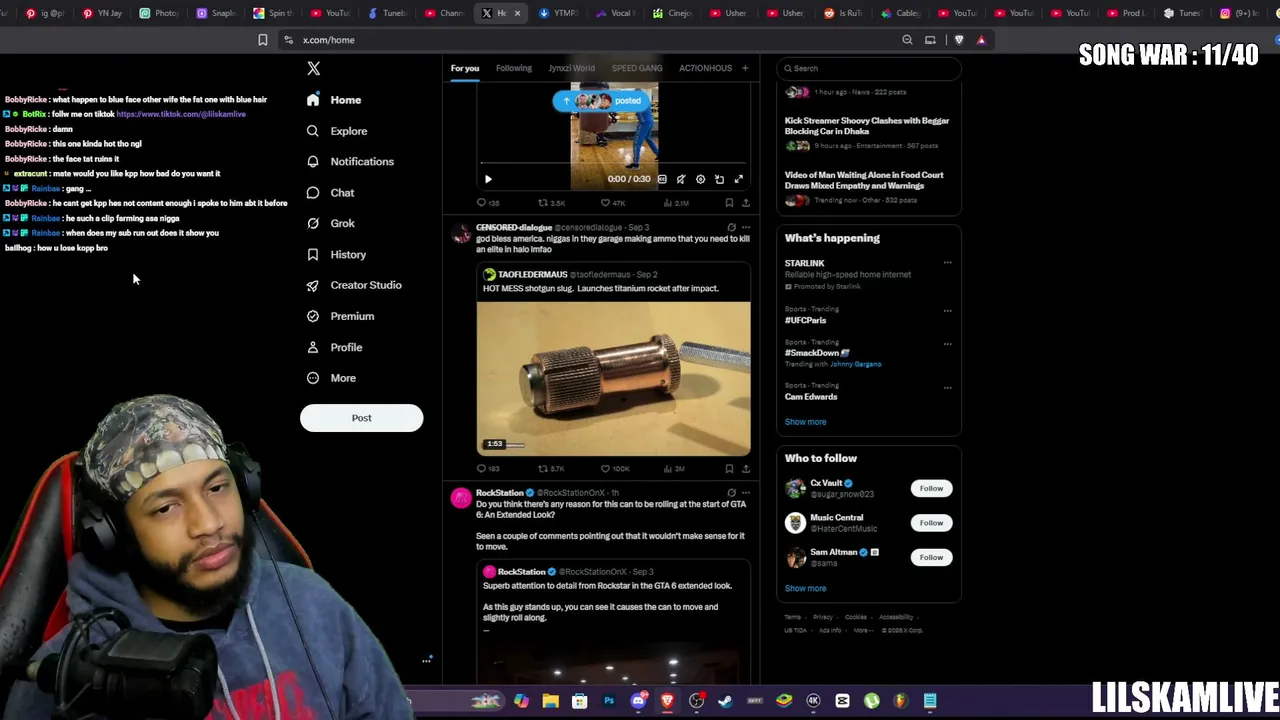Follow the Cx Vault account
Image resolution: width=1280 pixels, height=720 pixels.
pyautogui.click(x=931, y=488)
